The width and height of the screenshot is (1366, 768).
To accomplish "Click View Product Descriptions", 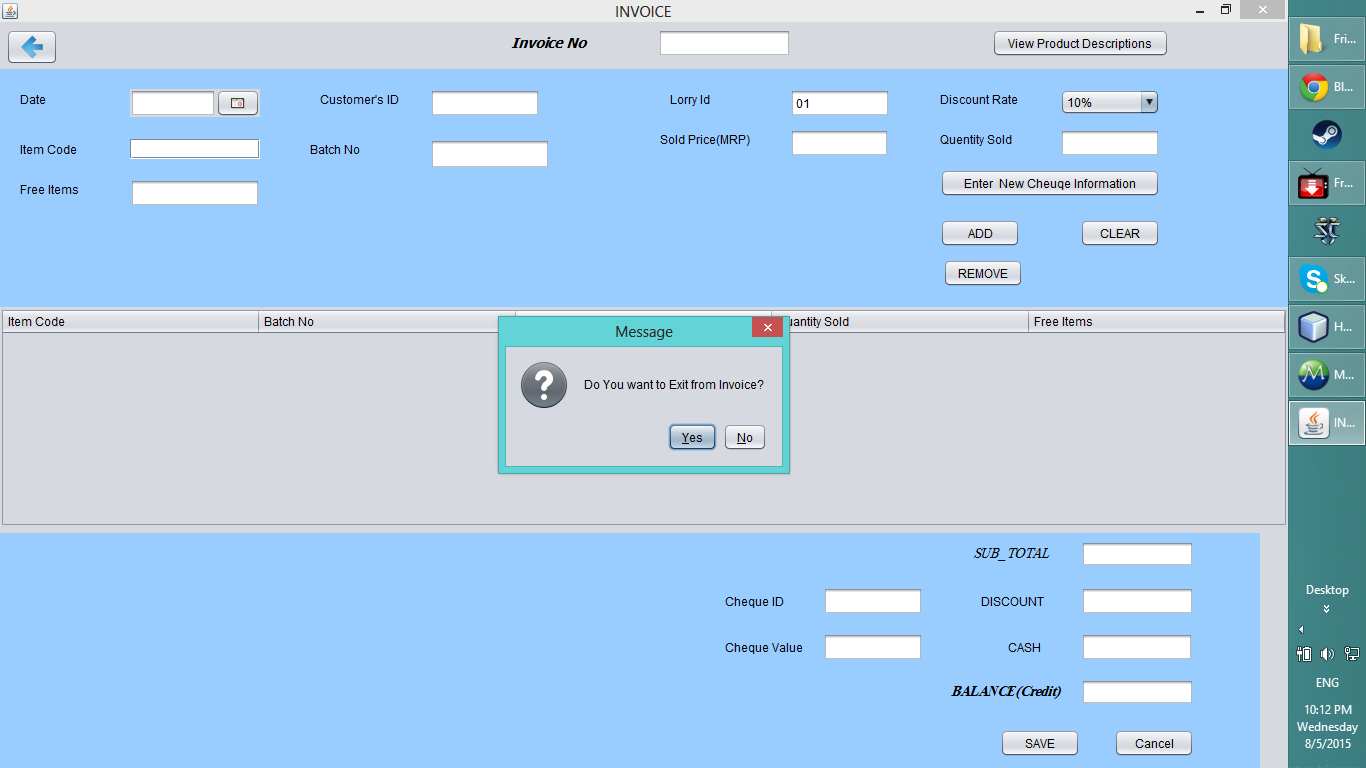I will (x=1079, y=43).
